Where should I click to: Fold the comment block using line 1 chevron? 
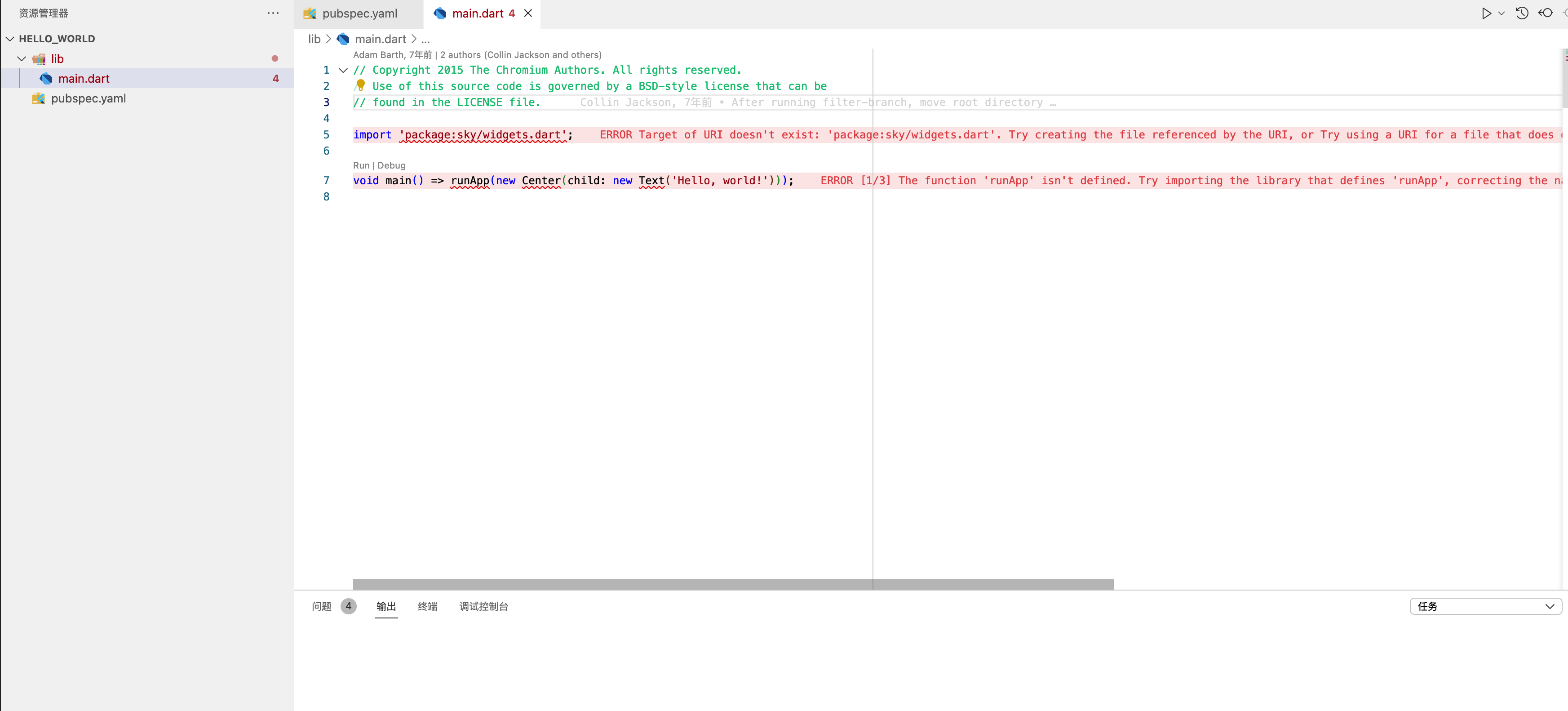click(343, 70)
